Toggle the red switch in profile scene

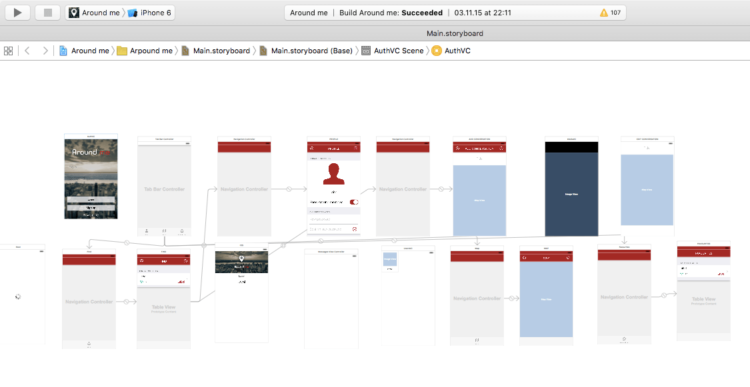coord(354,202)
